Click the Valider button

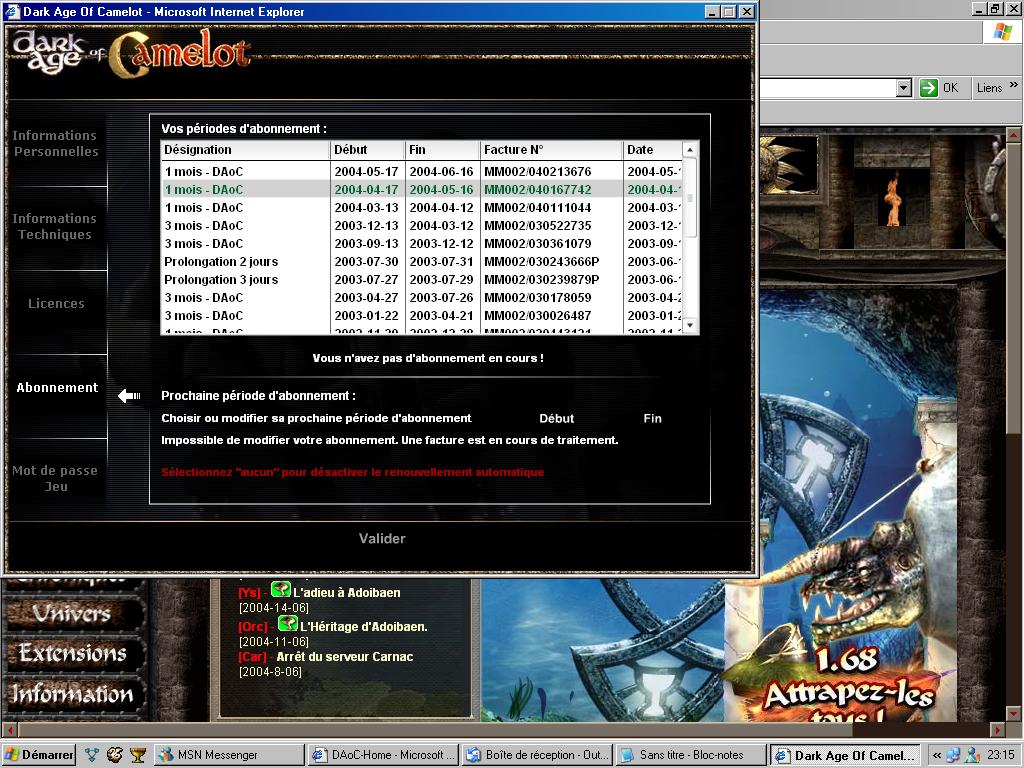[x=382, y=538]
